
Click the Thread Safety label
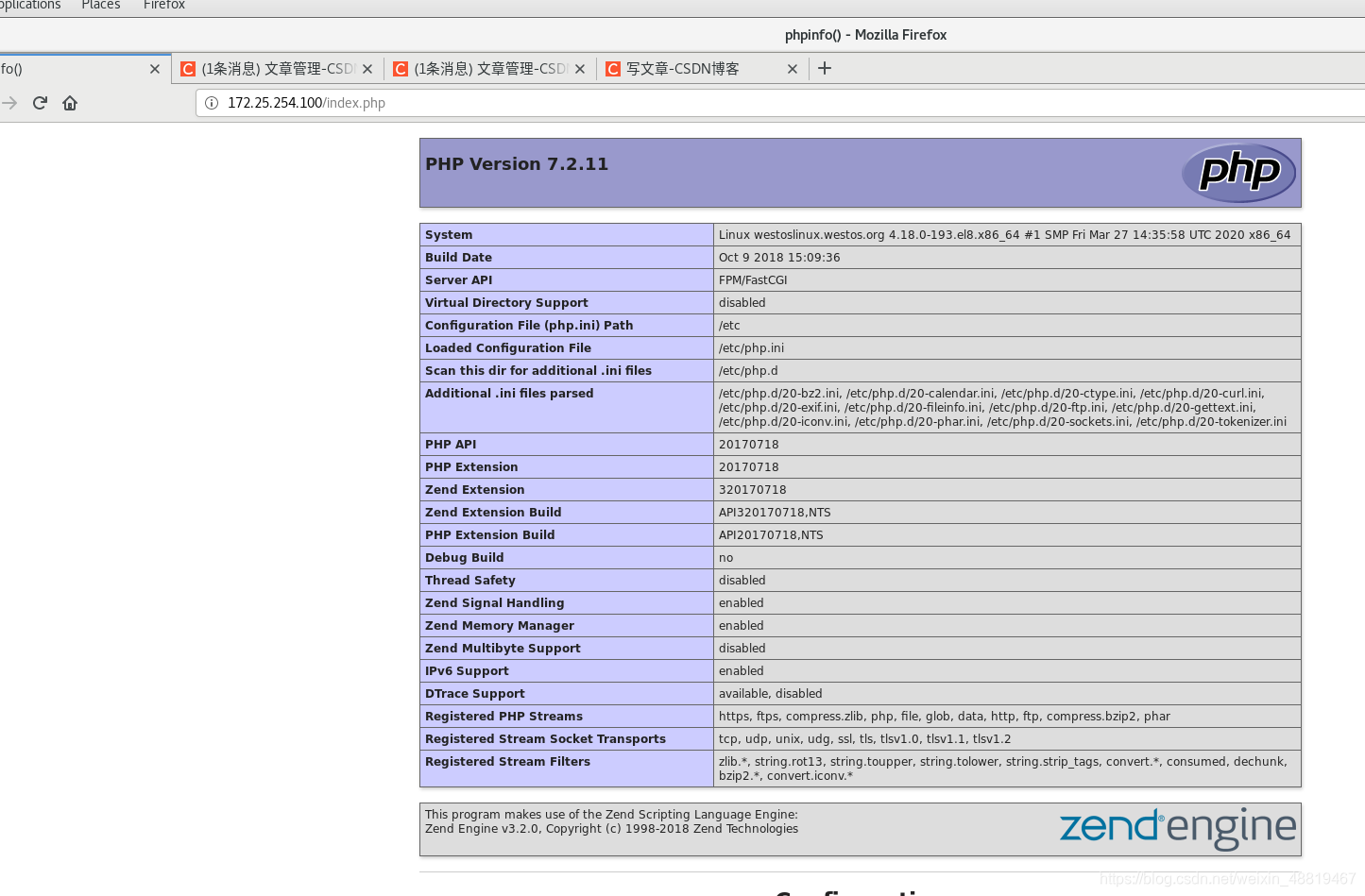pyautogui.click(x=470, y=581)
